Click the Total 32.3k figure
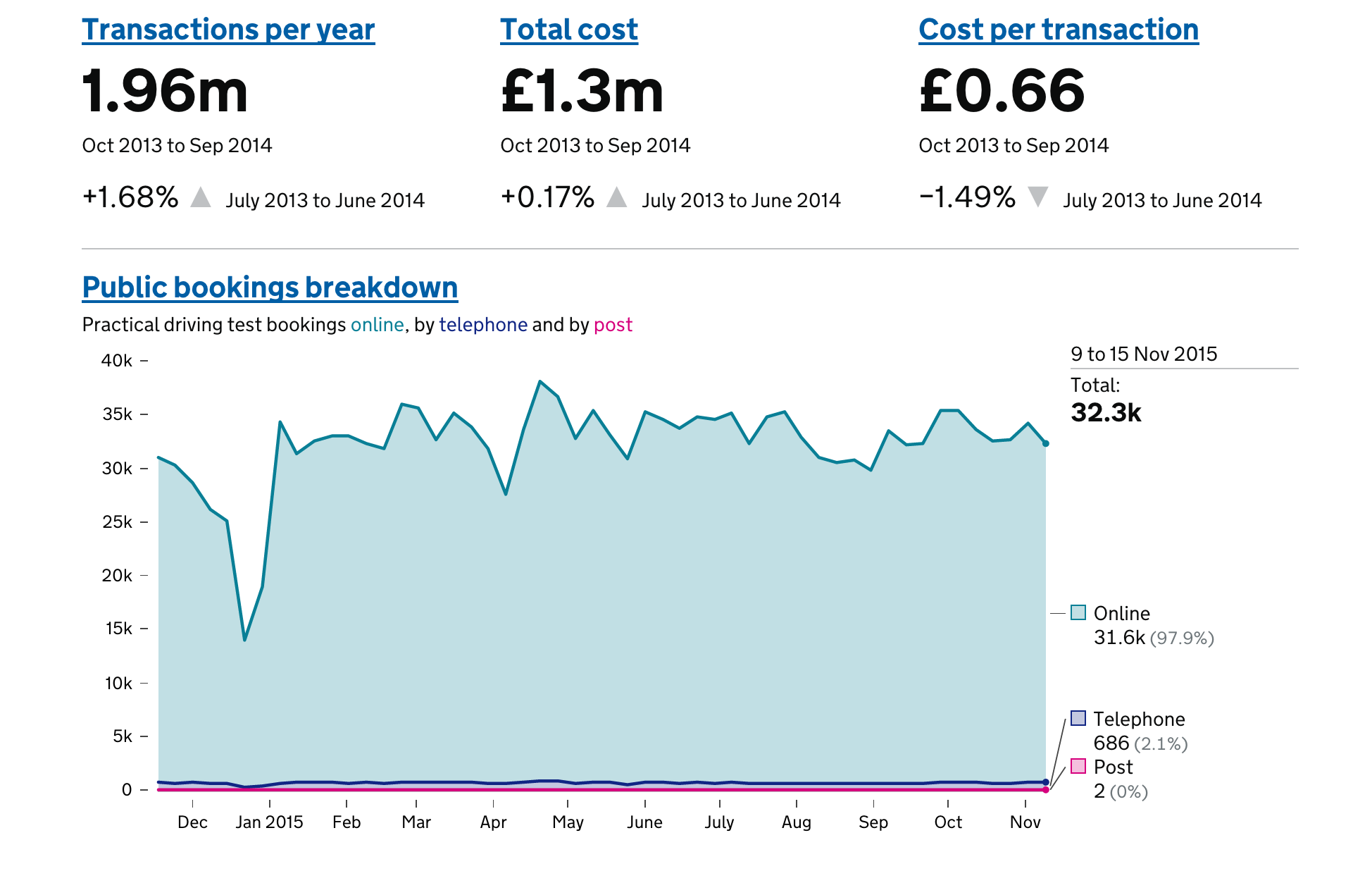The image size is (1372, 871). [1106, 412]
